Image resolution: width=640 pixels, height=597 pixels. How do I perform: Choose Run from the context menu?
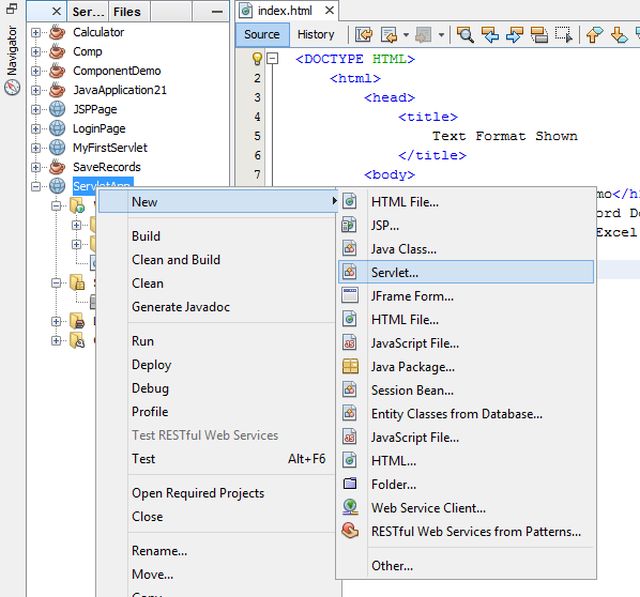pos(143,341)
